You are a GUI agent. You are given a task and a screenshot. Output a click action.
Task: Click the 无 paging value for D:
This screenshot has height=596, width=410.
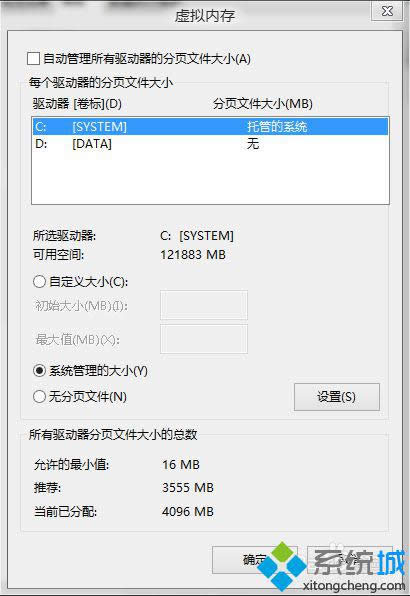pos(253,144)
